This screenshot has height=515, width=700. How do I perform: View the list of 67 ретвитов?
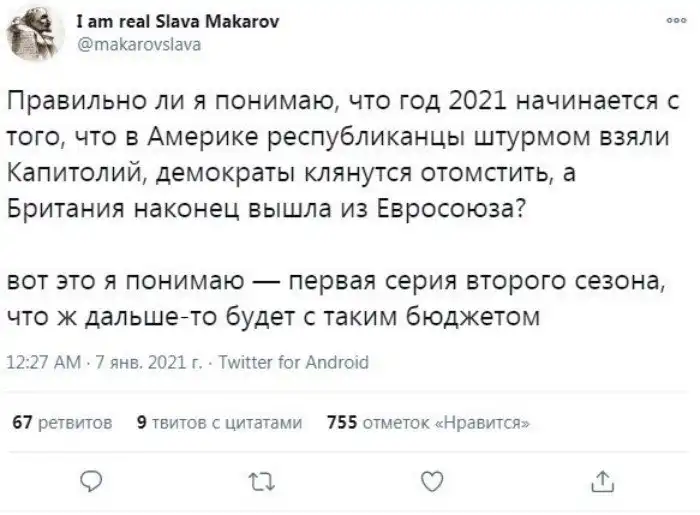coord(60,422)
